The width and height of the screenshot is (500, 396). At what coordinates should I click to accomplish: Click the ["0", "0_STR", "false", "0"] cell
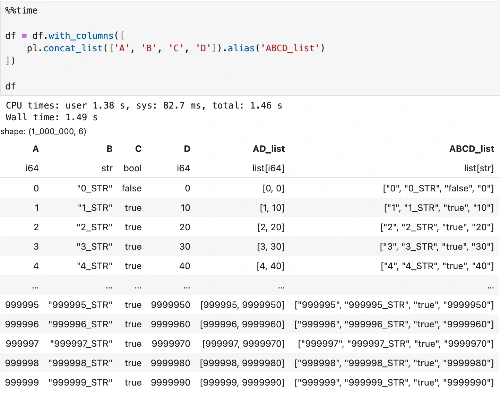438,188
